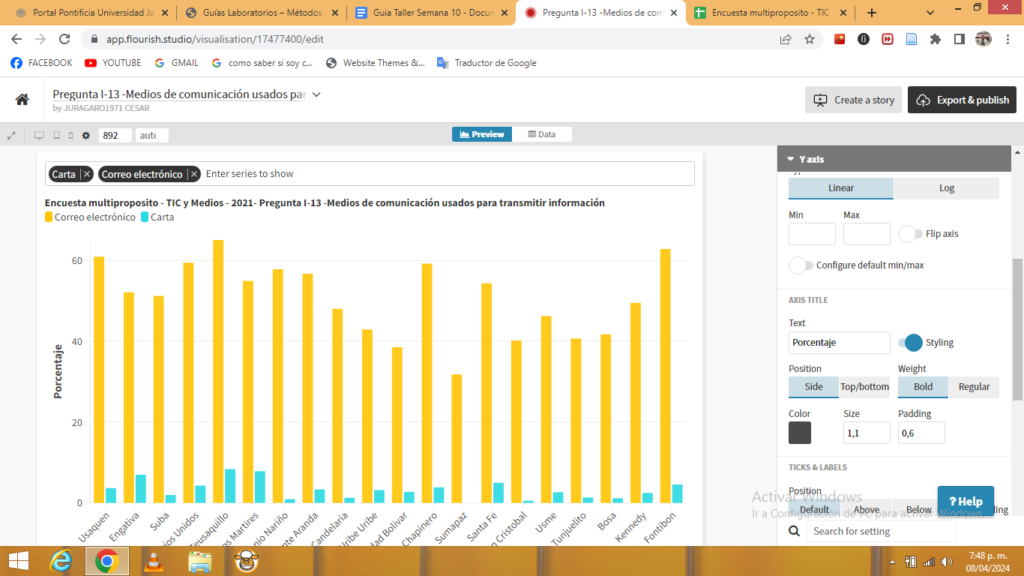This screenshot has width=1024, height=576.
Task: Open project title dropdown chevron
Action: pos(317,95)
